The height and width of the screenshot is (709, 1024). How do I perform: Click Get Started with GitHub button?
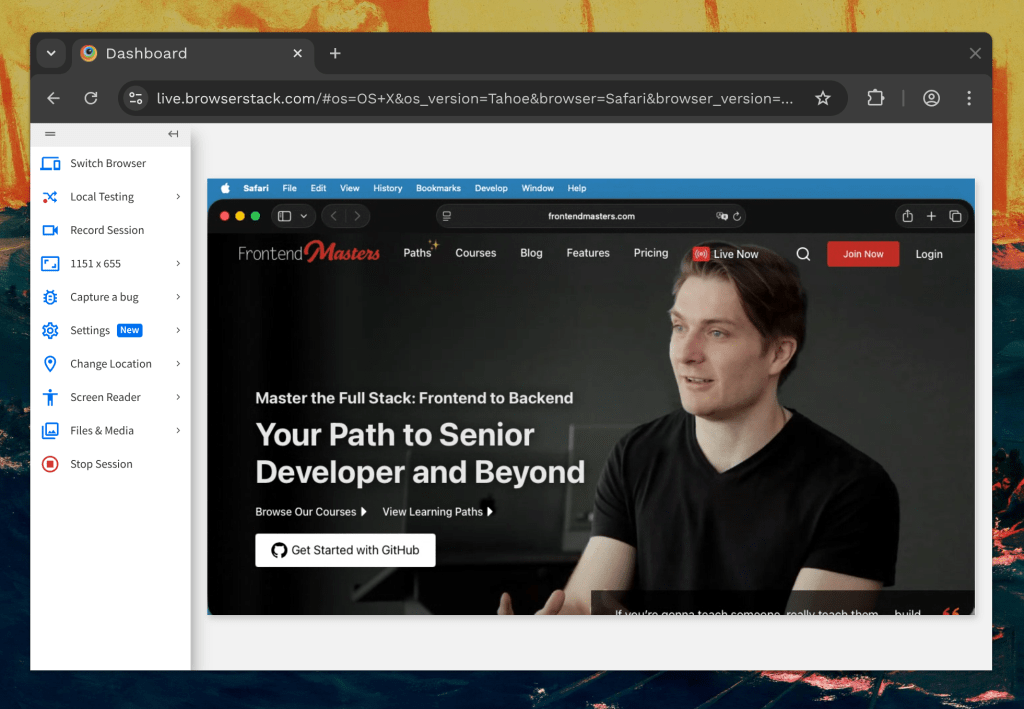pyautogui.click(x=345, y=550)
